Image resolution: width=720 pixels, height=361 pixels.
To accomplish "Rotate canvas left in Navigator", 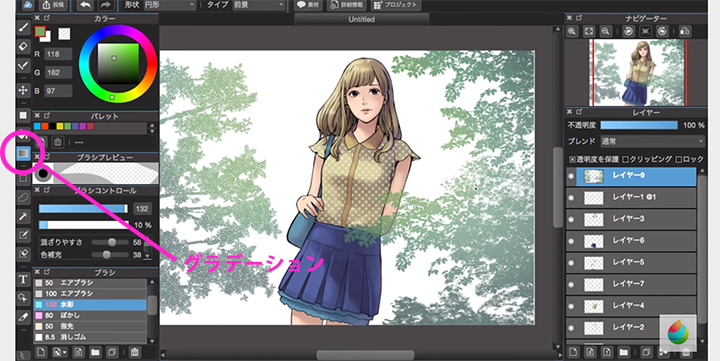I will 629,31.
